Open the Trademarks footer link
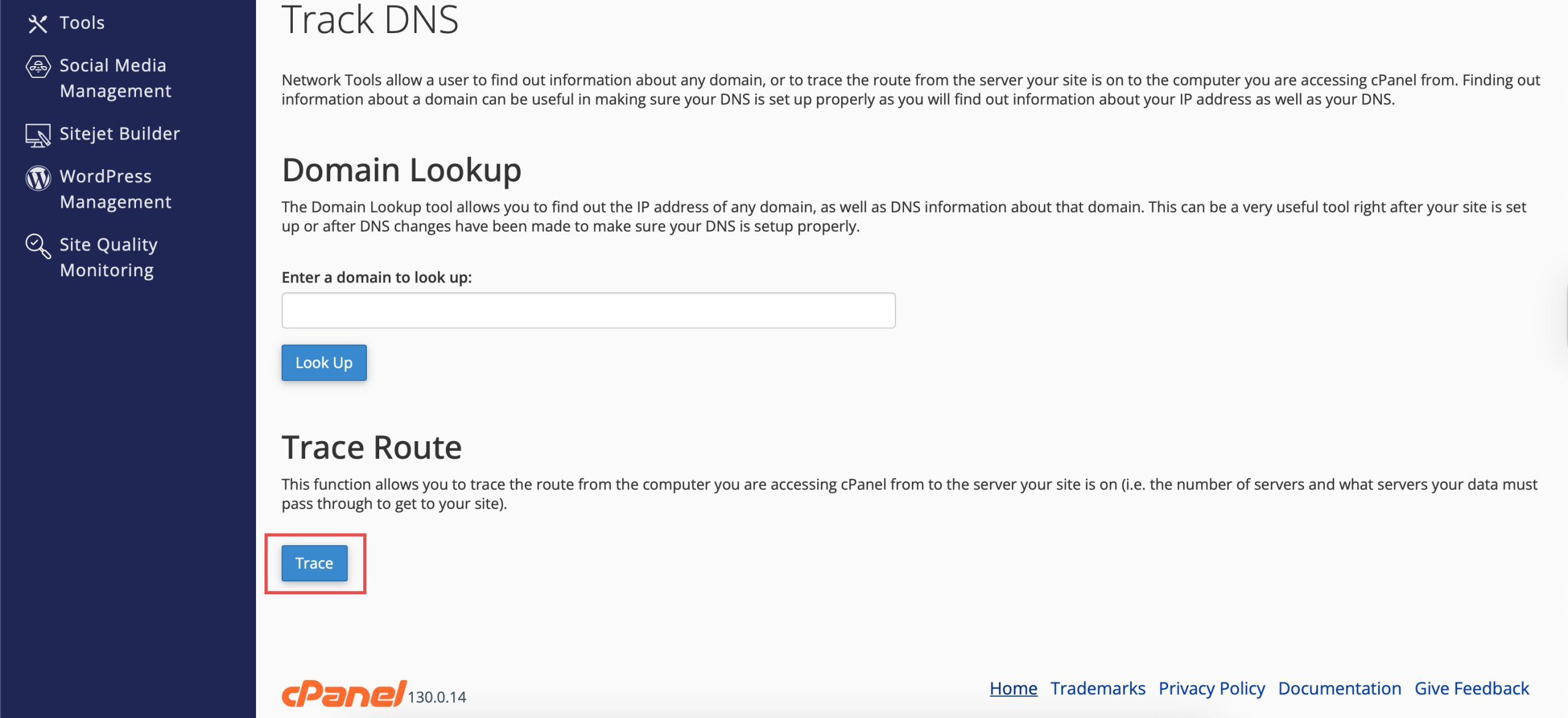The height and width of the screenshot is (718, 1568). (1098, 688)
